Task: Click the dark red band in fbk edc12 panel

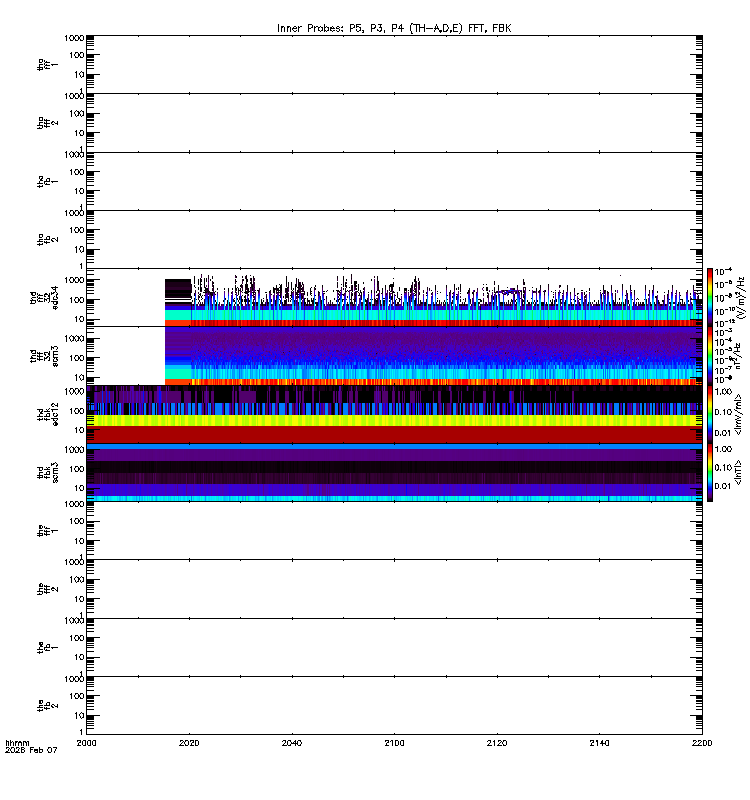Action: 394,434
